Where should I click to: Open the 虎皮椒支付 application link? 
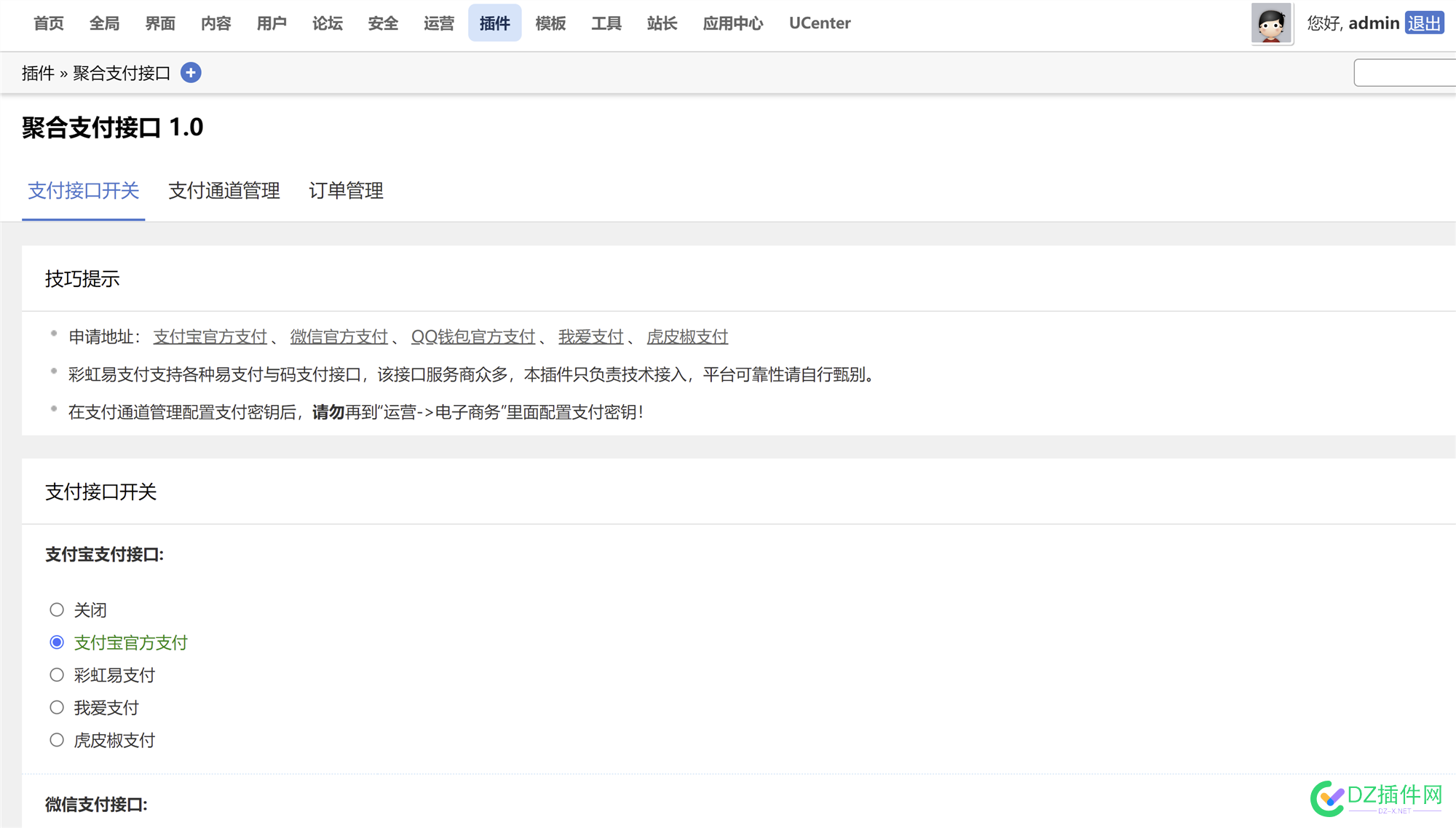click(x=687, y=336)
